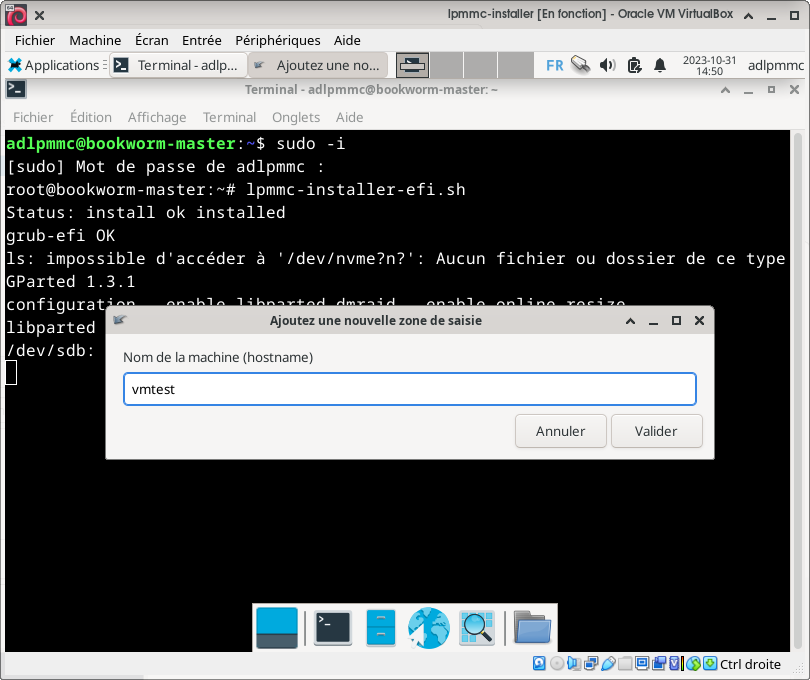The width and height of the screenshot is (810, 680).
Task: Click the network connection tray icon
Action: pyautogui.click(x=580, y=66)
